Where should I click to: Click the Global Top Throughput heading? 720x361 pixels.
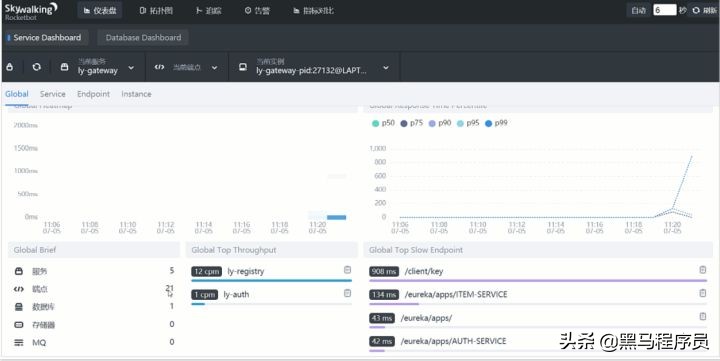tap(234, 250)
